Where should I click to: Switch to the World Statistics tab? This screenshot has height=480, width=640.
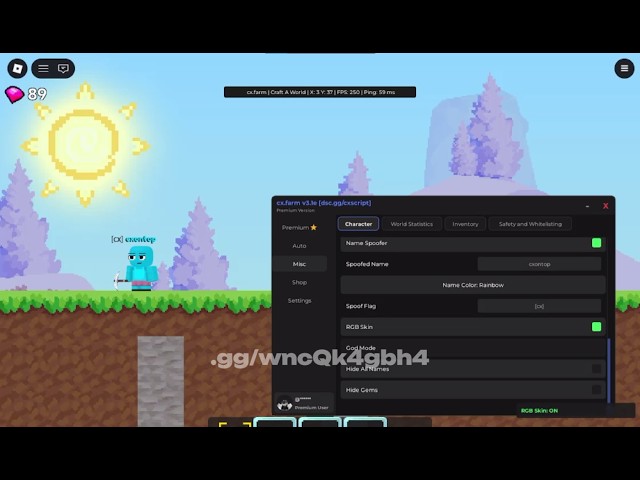(411, 224)
